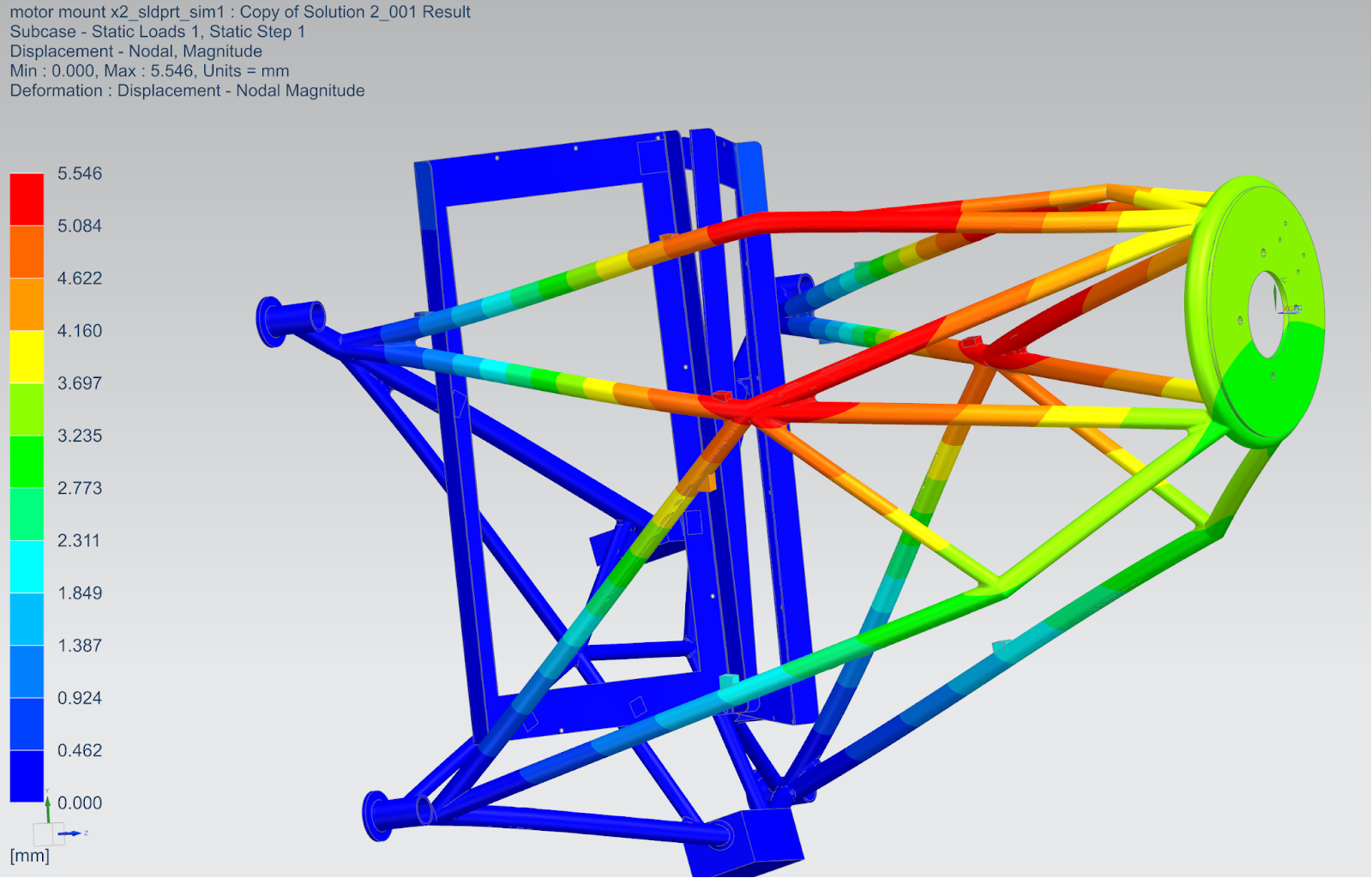Click the YC axis label on the motor flange
1372x878 pixels.
pyautogui.click(x=1284, y=280)
